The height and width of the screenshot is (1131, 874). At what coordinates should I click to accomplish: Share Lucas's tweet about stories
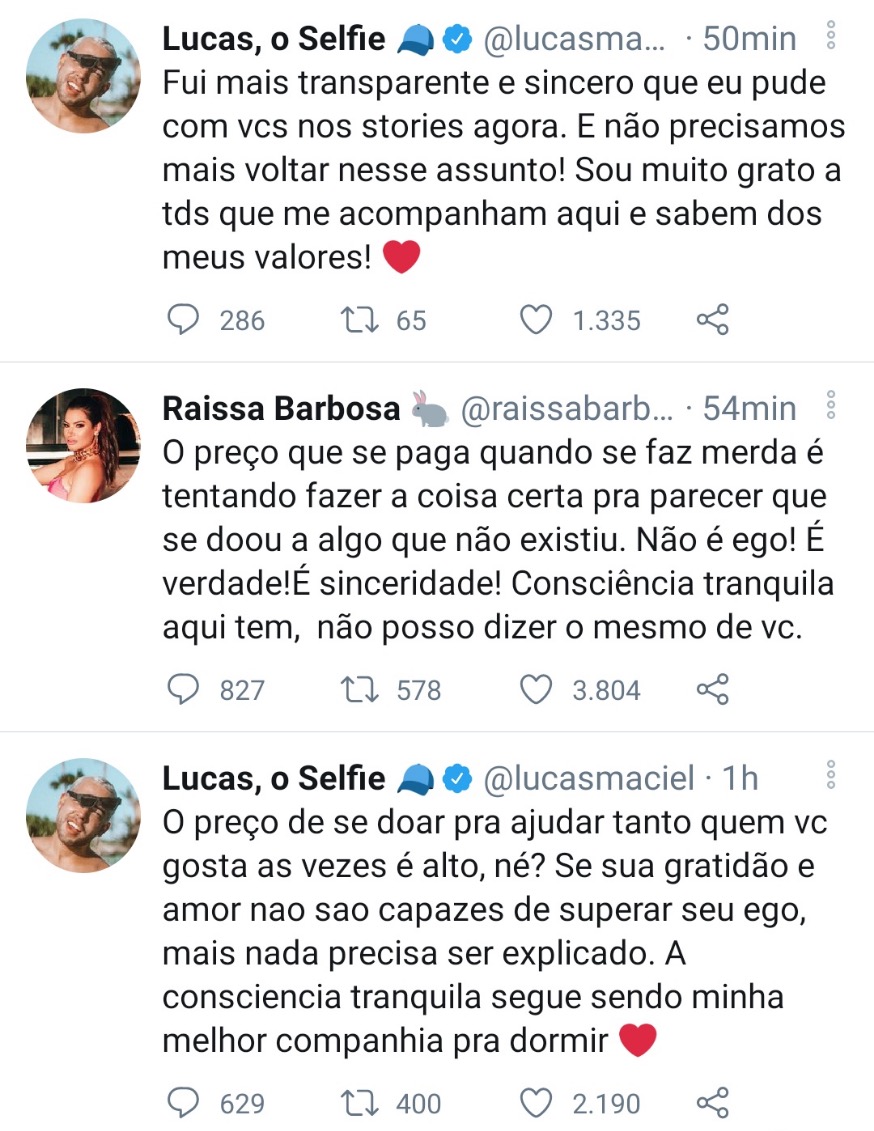pos(712,320)
